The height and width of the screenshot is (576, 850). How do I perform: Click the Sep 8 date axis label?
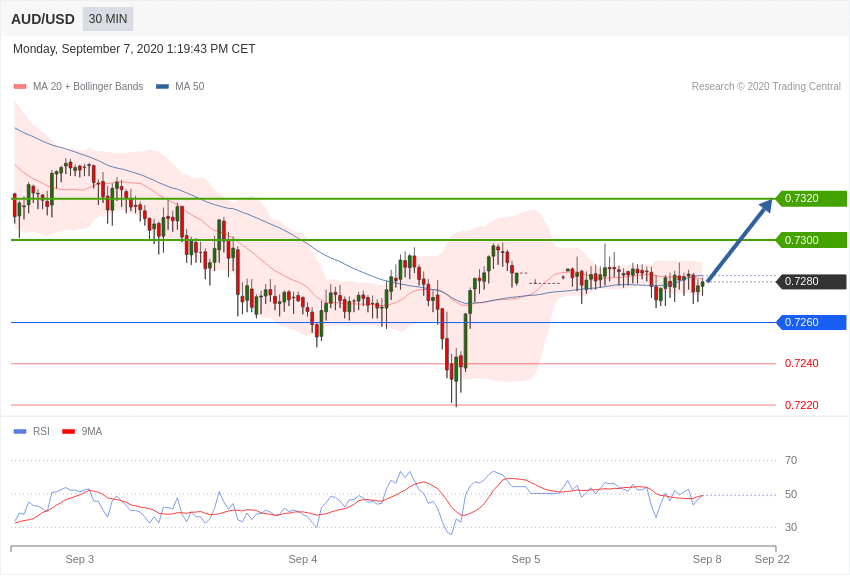click(707, 559)
